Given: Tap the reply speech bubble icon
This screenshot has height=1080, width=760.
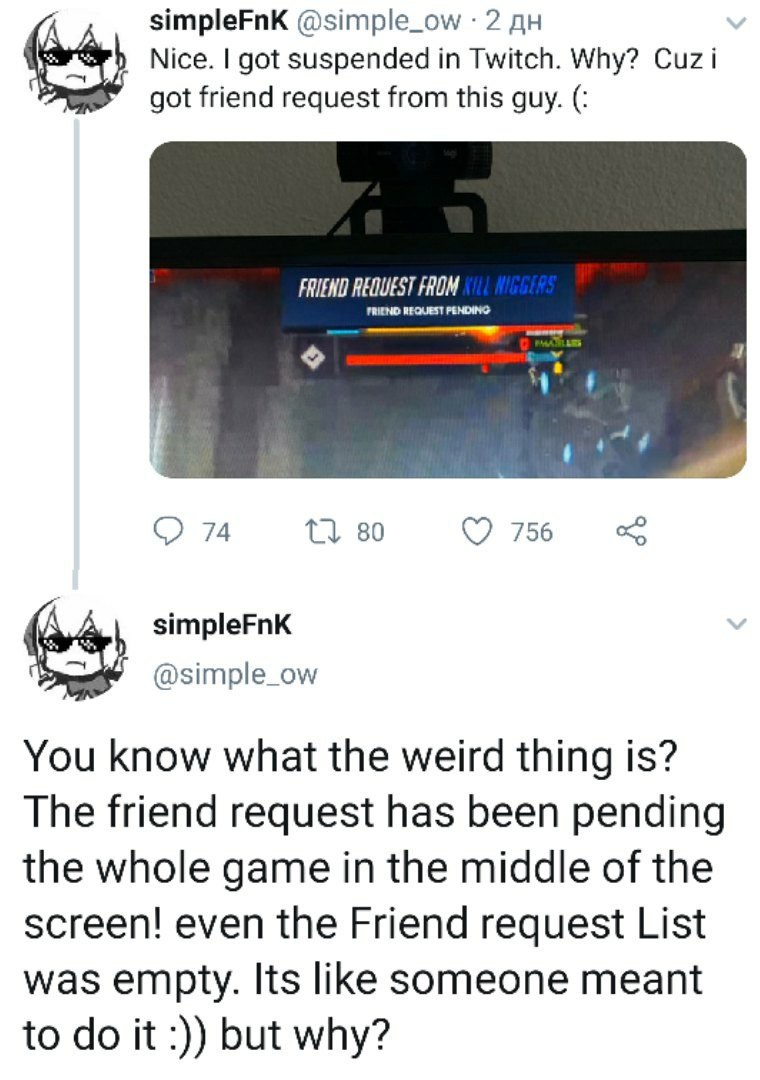Looking at the screenshot, I should pos(167,532).
